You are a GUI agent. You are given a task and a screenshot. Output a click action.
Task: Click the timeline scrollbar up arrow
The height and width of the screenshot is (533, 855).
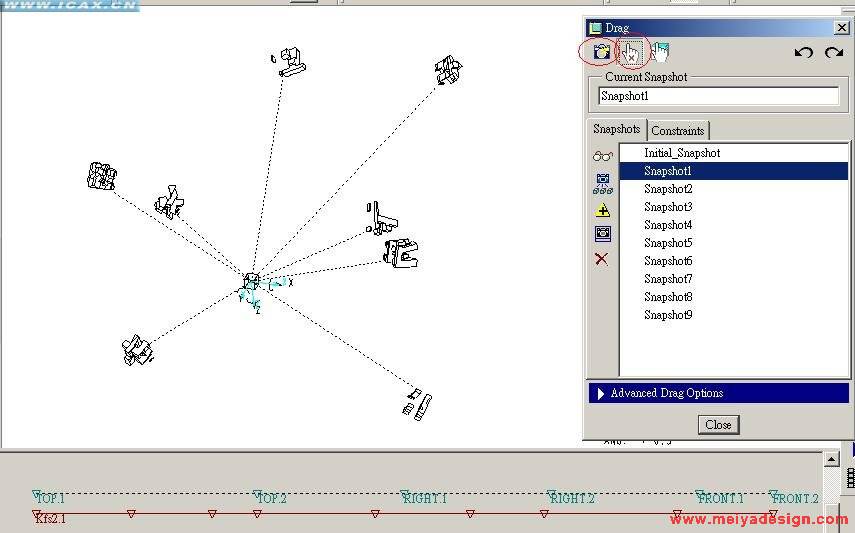(x=831, y=459)
